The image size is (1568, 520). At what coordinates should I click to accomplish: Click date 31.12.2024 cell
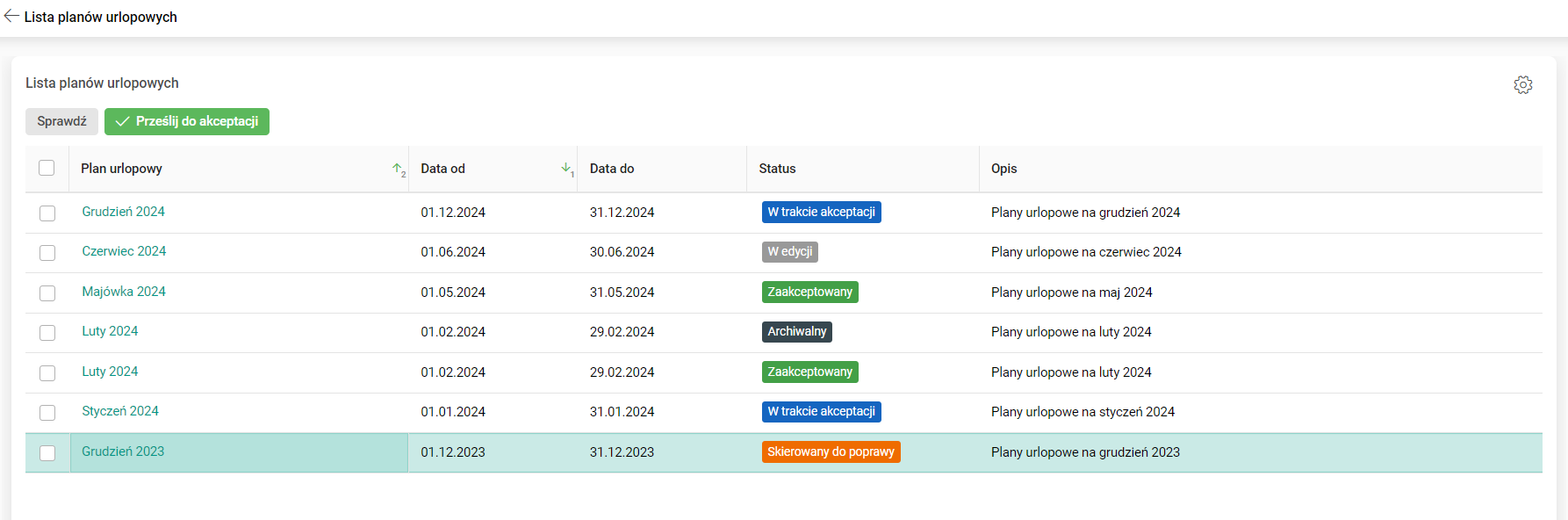pyautogui.click(x=622, y=213)
